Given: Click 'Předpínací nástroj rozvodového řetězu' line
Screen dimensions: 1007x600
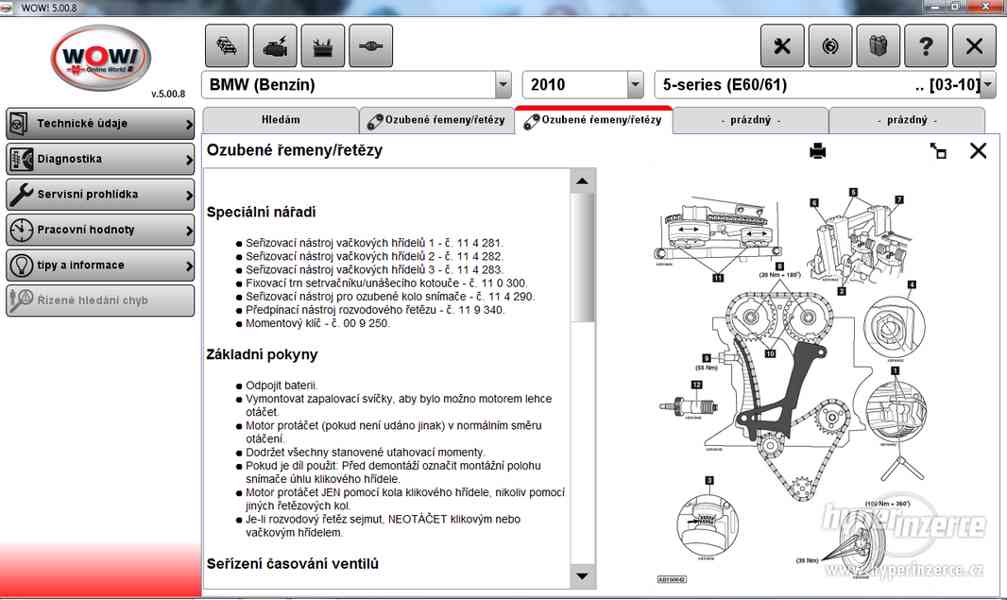Looking at the screenshot, I should pyautogui.click(x=375, y=310).
